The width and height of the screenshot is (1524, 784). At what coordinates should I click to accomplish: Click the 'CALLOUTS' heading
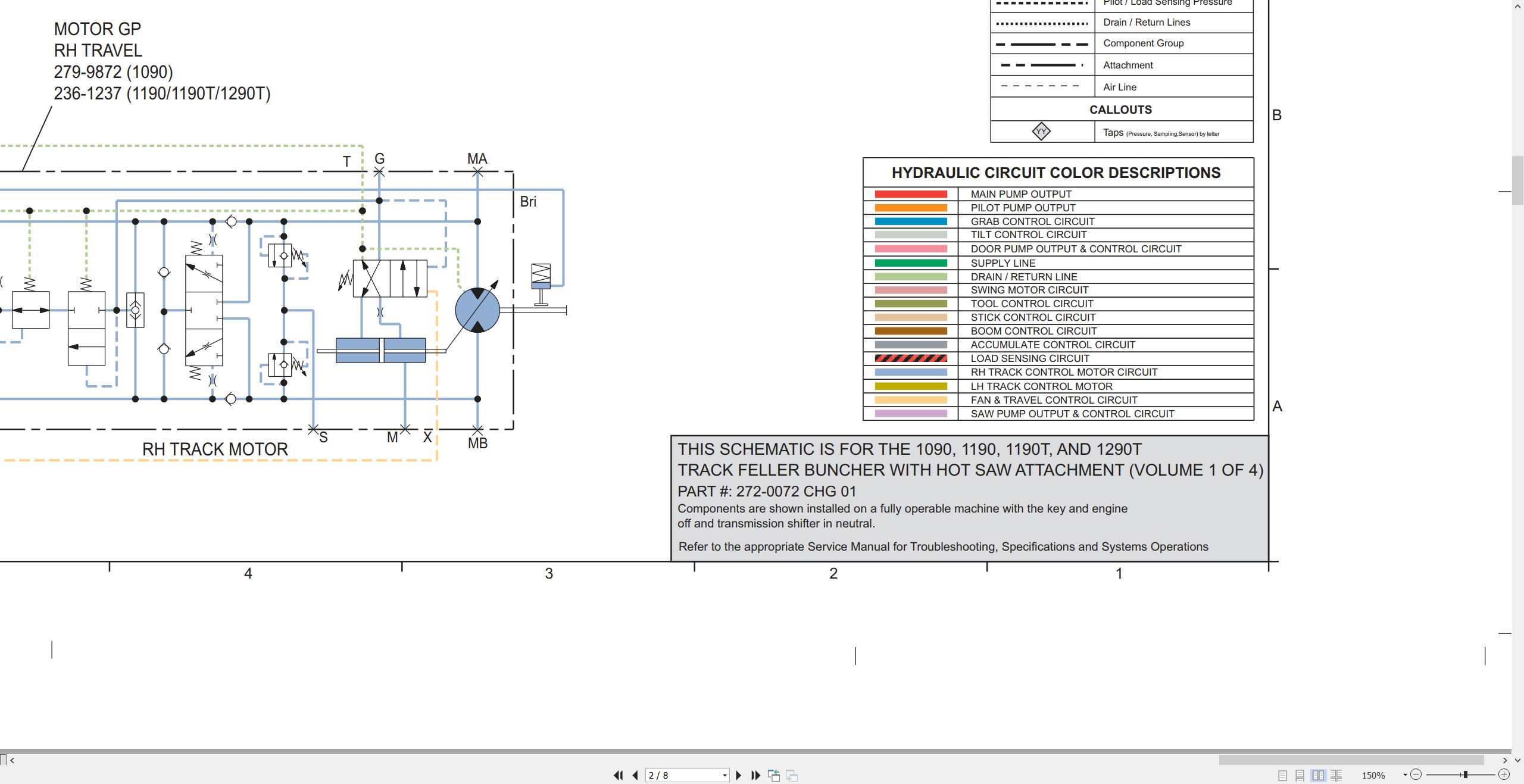(x=1120, y=110)
